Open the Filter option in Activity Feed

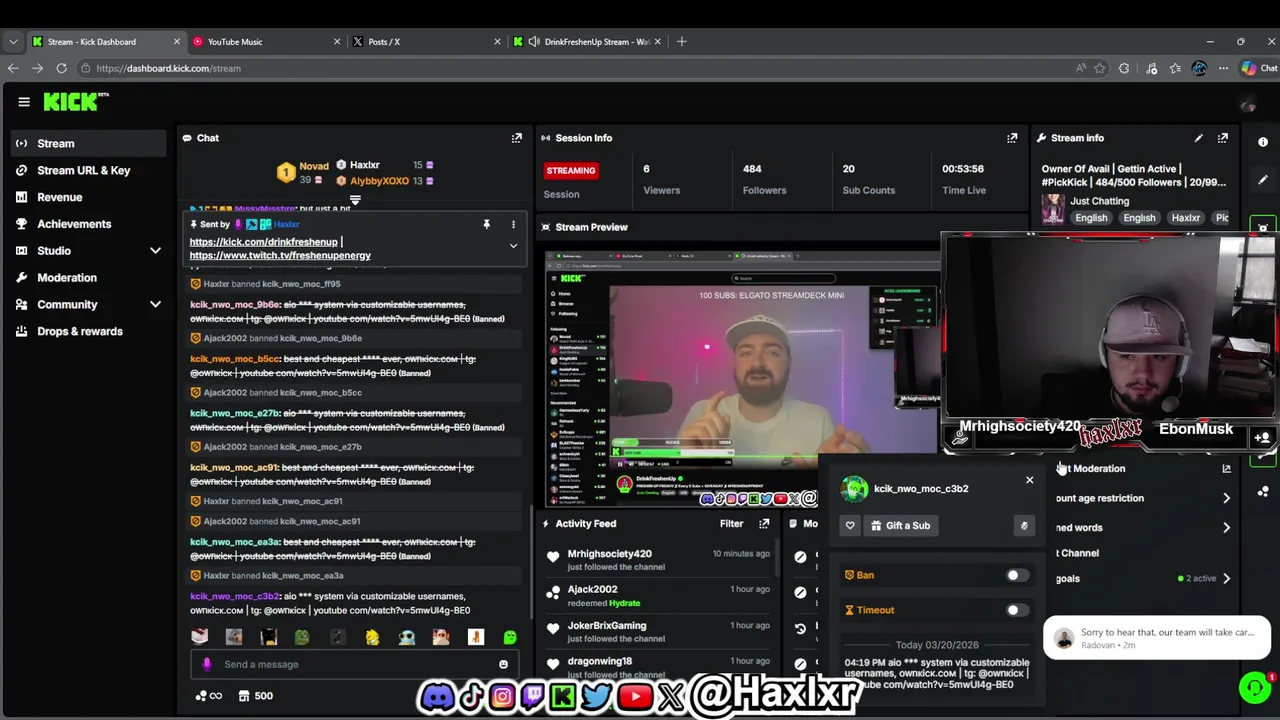point(731,523)
